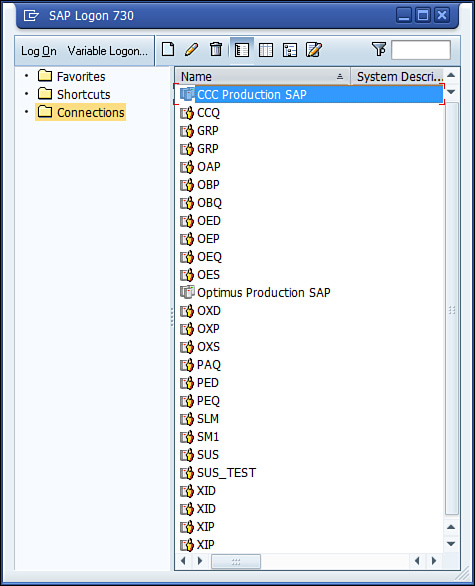This screenshot has width=475, height=586.
Task: Sort by the Name column header
Action: coord(263,76)
